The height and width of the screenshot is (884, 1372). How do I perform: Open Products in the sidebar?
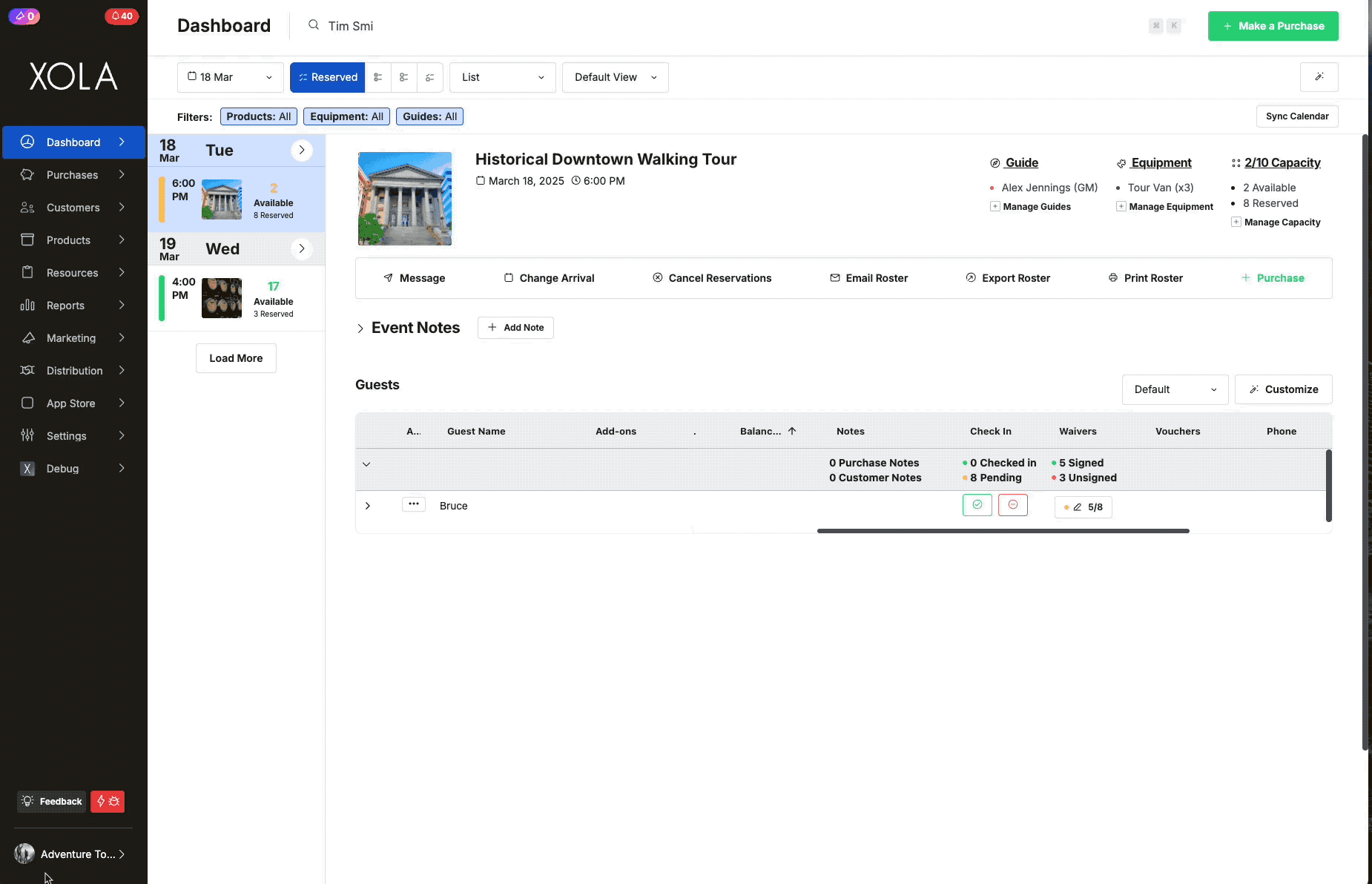(x=73, y=240)
